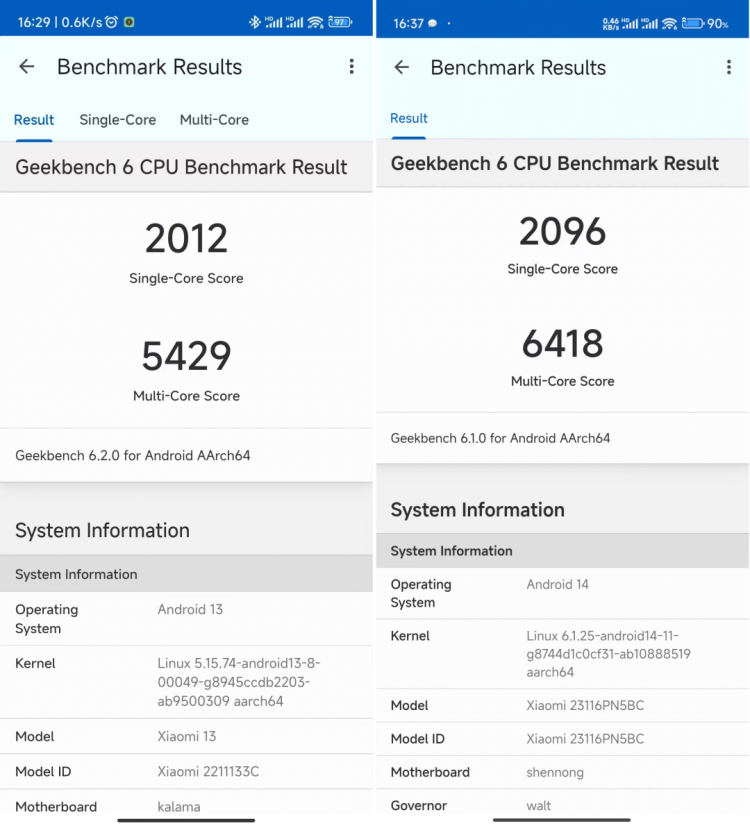750x828 pixels.
Task: Tap the alarm clock status icon
Action: tap(111, 22)
